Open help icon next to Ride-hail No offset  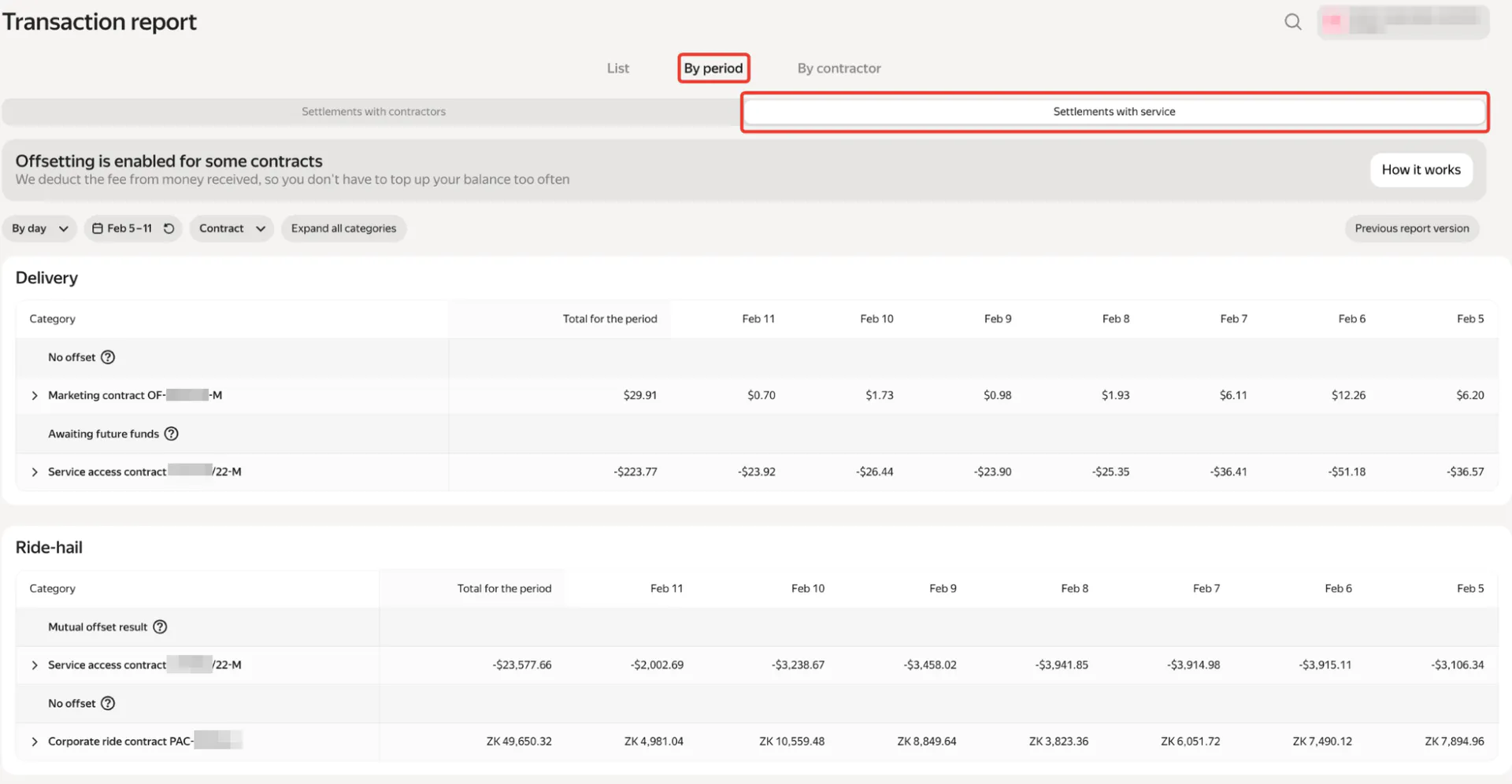[108, 704]
